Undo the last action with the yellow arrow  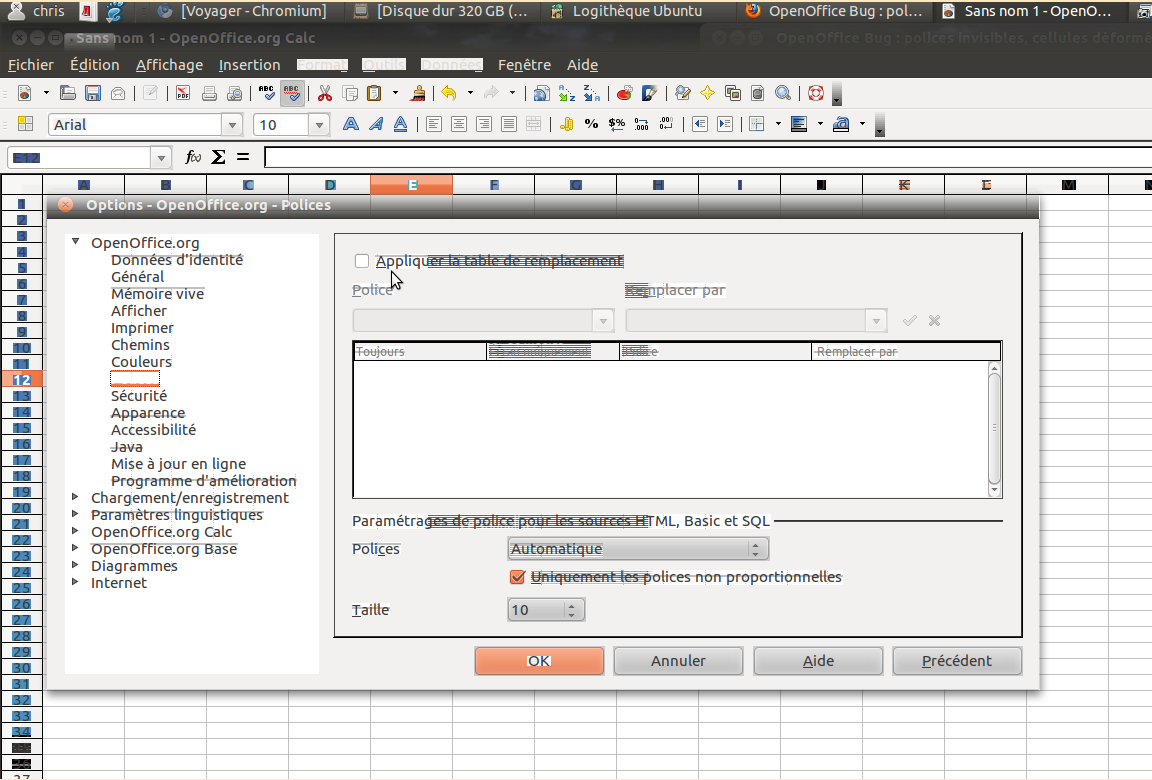pyautogui.click(x=449, y=93)
